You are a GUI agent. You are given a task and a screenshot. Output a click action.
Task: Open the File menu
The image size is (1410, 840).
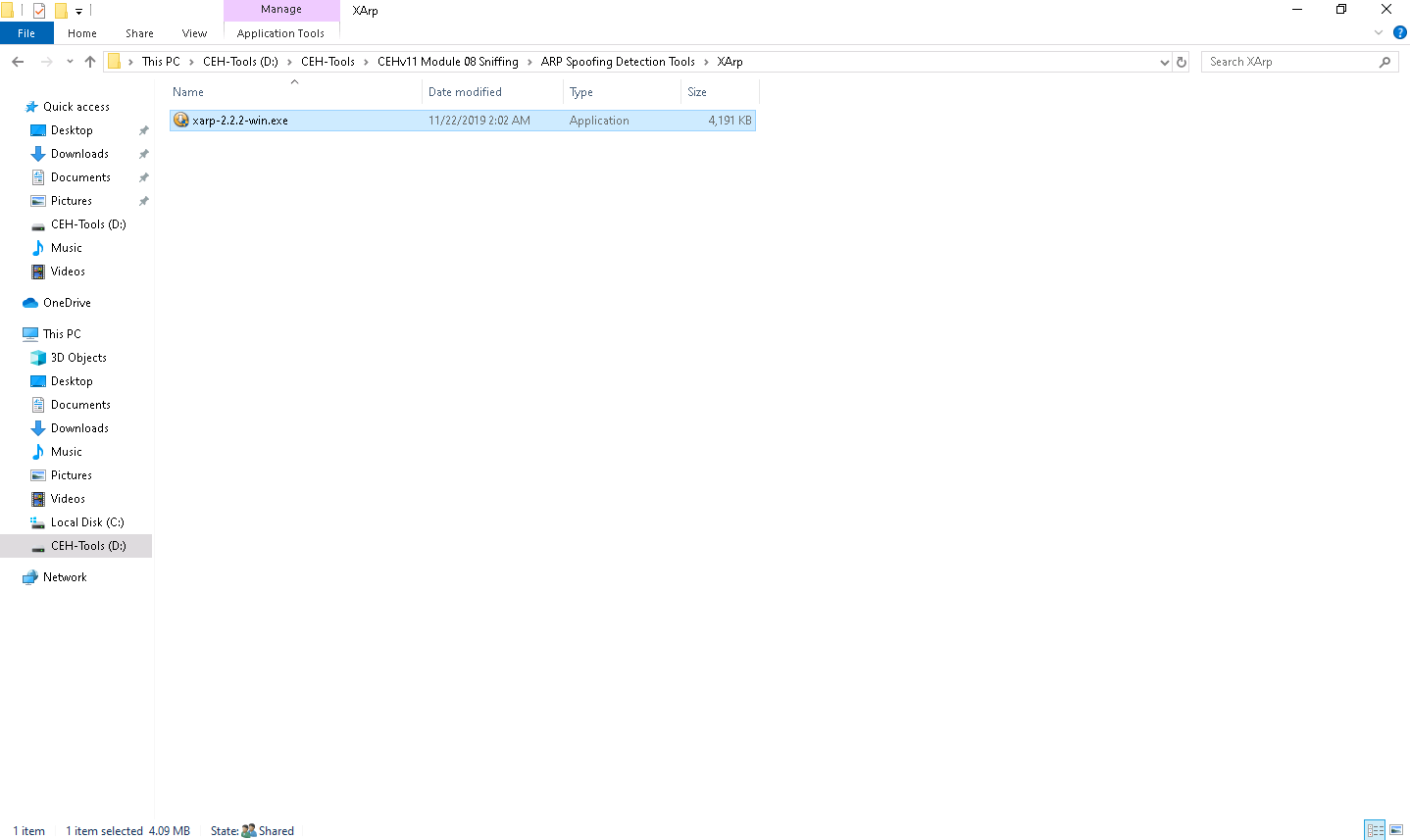pos(26,33)
